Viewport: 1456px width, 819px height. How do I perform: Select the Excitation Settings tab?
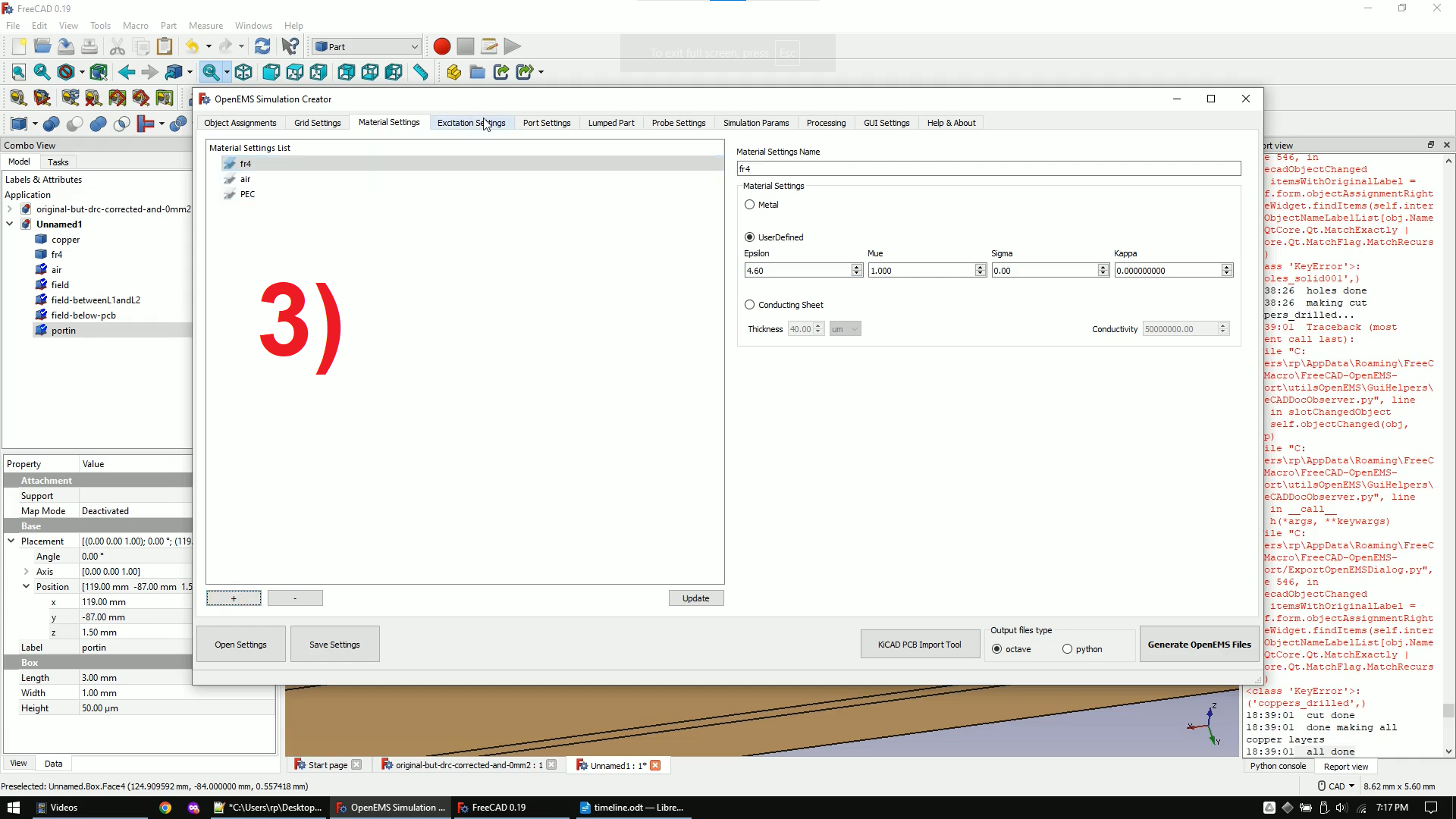click(x=471, y=122)
